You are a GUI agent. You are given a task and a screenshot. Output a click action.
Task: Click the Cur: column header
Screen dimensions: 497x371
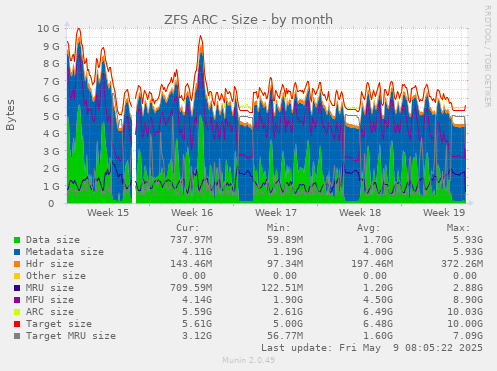click(188, 228)
